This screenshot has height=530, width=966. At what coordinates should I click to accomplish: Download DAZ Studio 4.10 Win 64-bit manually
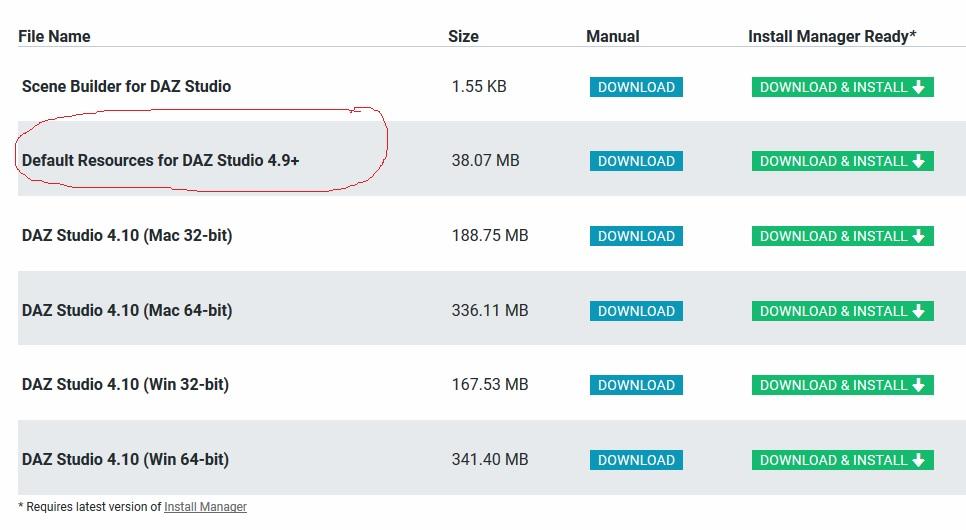point(636,460)
